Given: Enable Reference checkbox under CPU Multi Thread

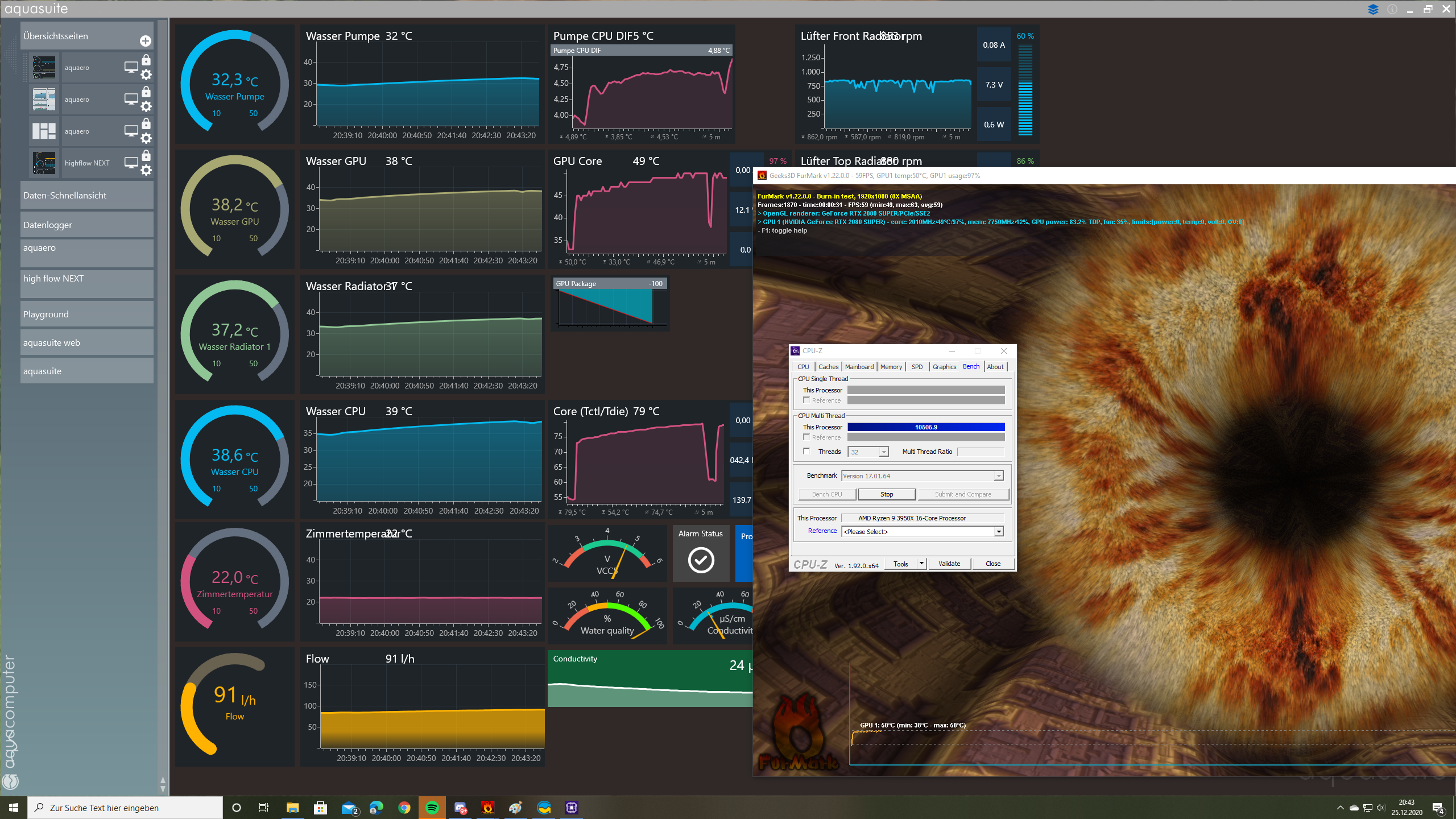Looking at the screenshot, I should 806,437.
